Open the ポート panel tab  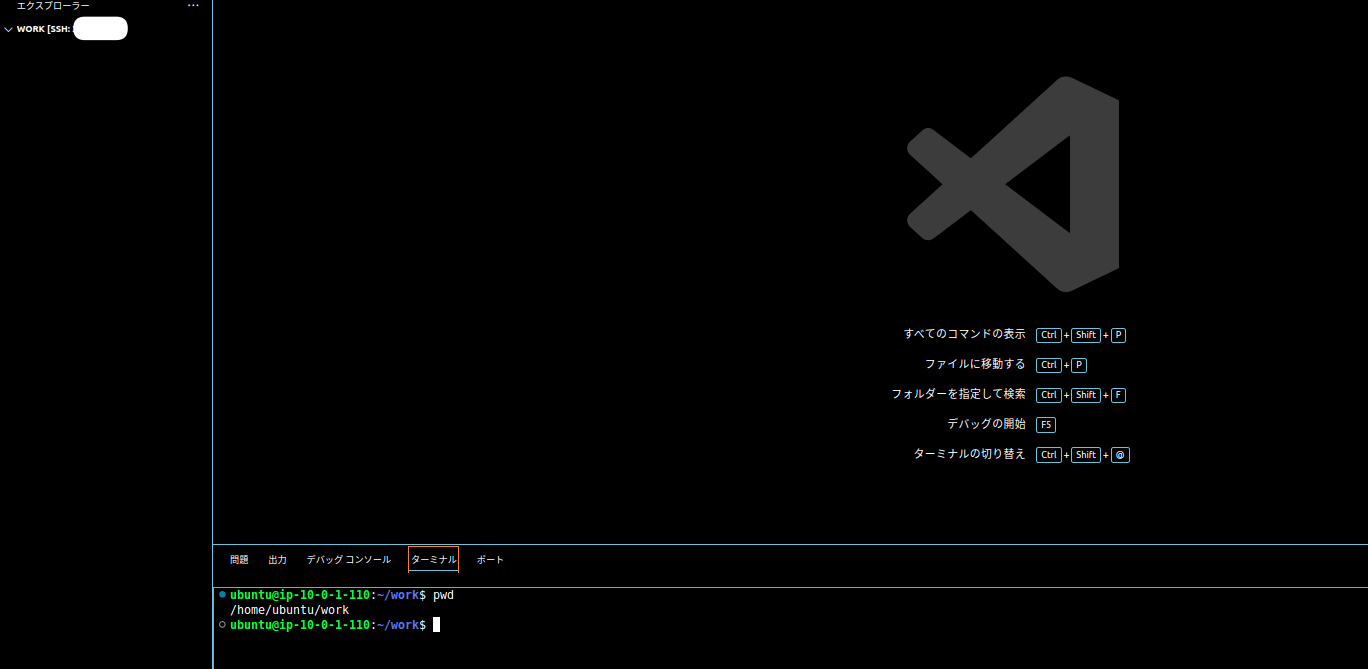pos(490,560)
